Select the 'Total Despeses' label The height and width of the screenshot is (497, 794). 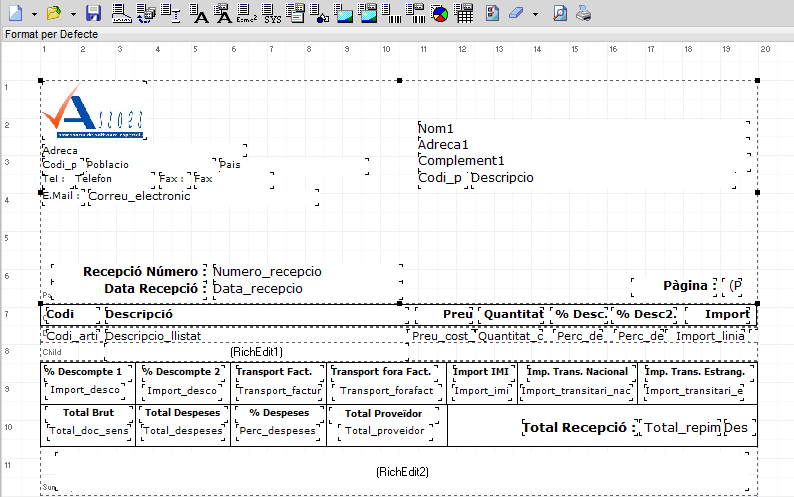tap(182, 413)
